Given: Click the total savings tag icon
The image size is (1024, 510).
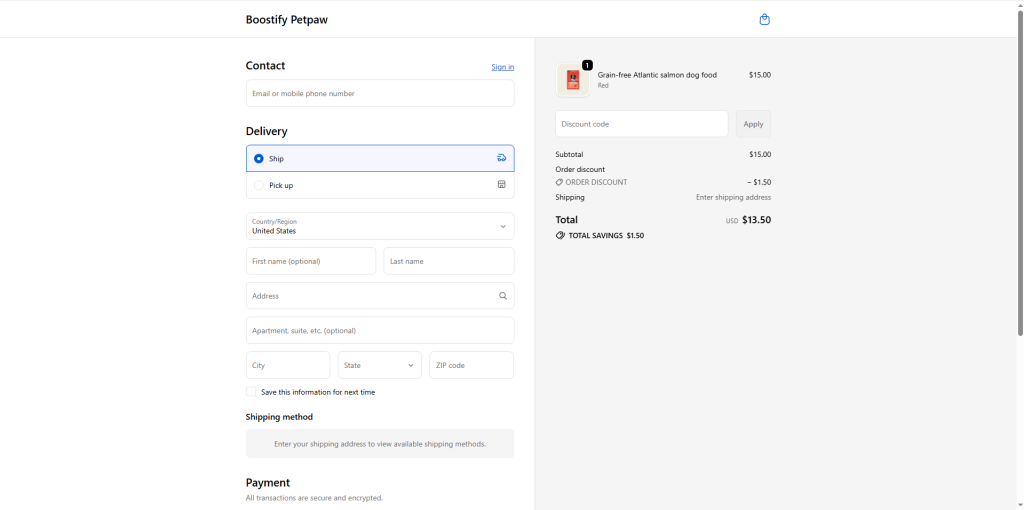Looking at the screenshot, I should [x=560, y=235].
